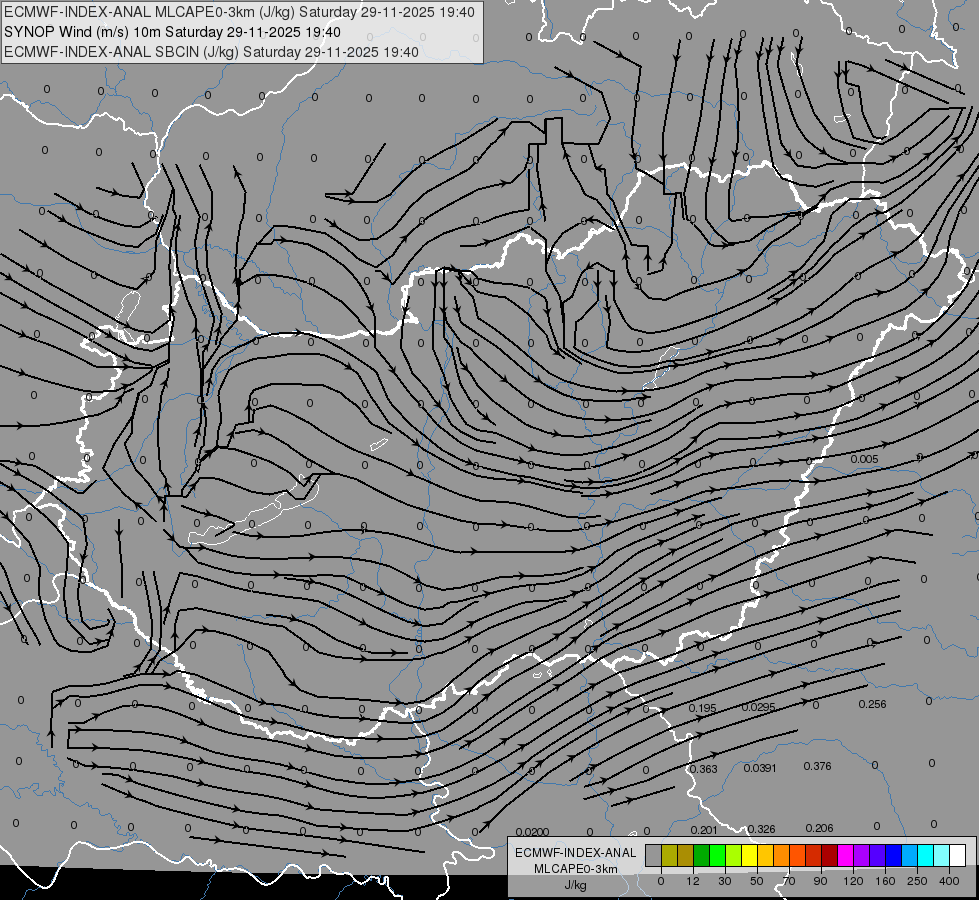Click the map value 0.201
Image resolution: width=979 pixels, height=900 pixels.
pos(704,830)
